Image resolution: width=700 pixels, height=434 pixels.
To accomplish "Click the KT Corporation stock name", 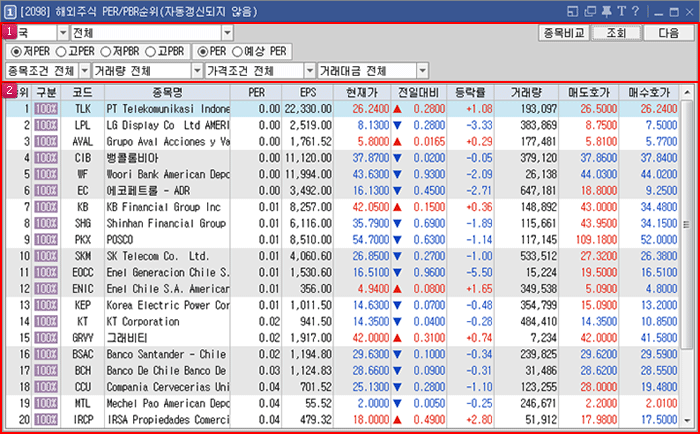I will click(143, 321).
